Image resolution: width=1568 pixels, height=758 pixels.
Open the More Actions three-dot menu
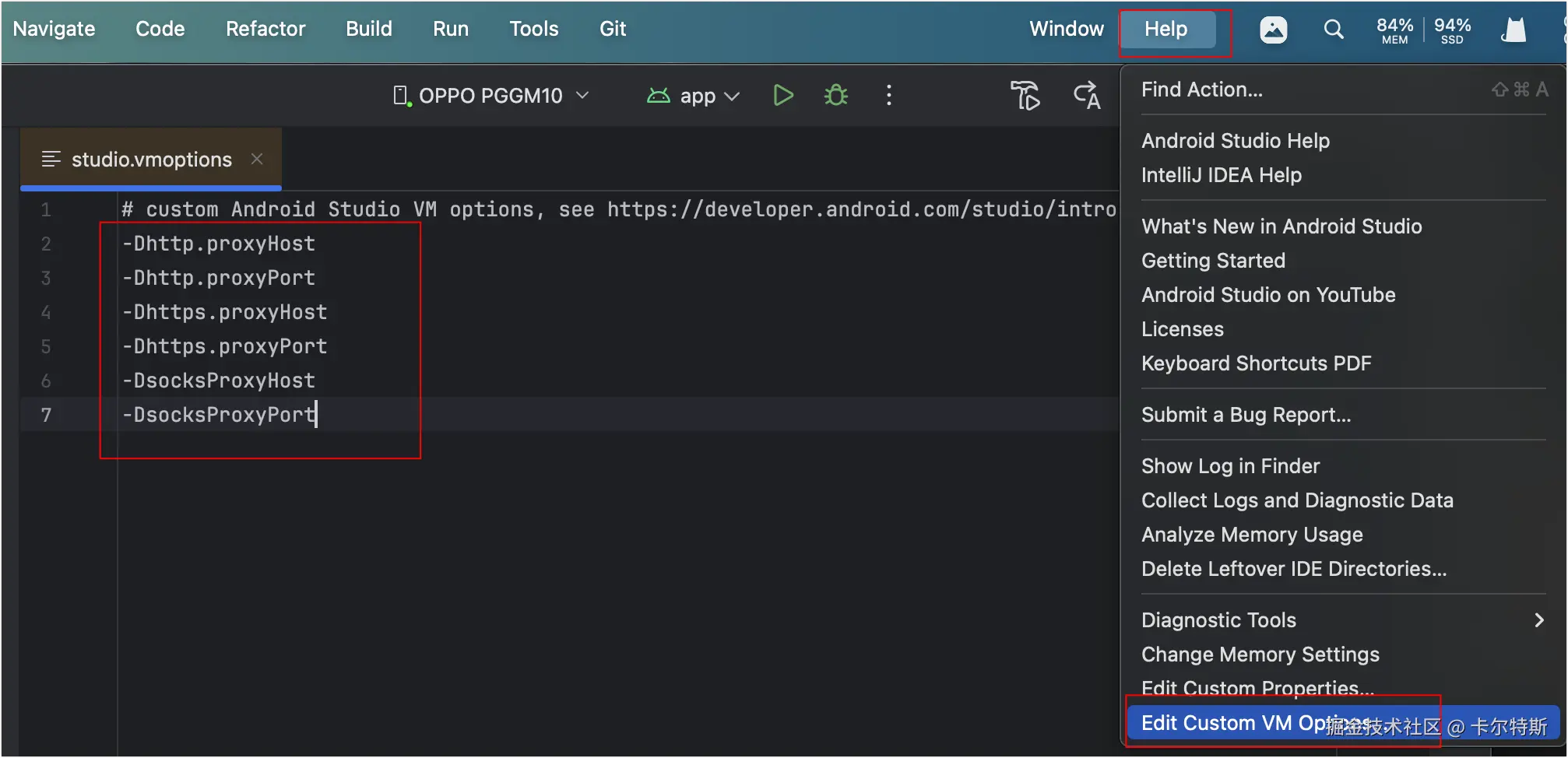click(888, 96)
